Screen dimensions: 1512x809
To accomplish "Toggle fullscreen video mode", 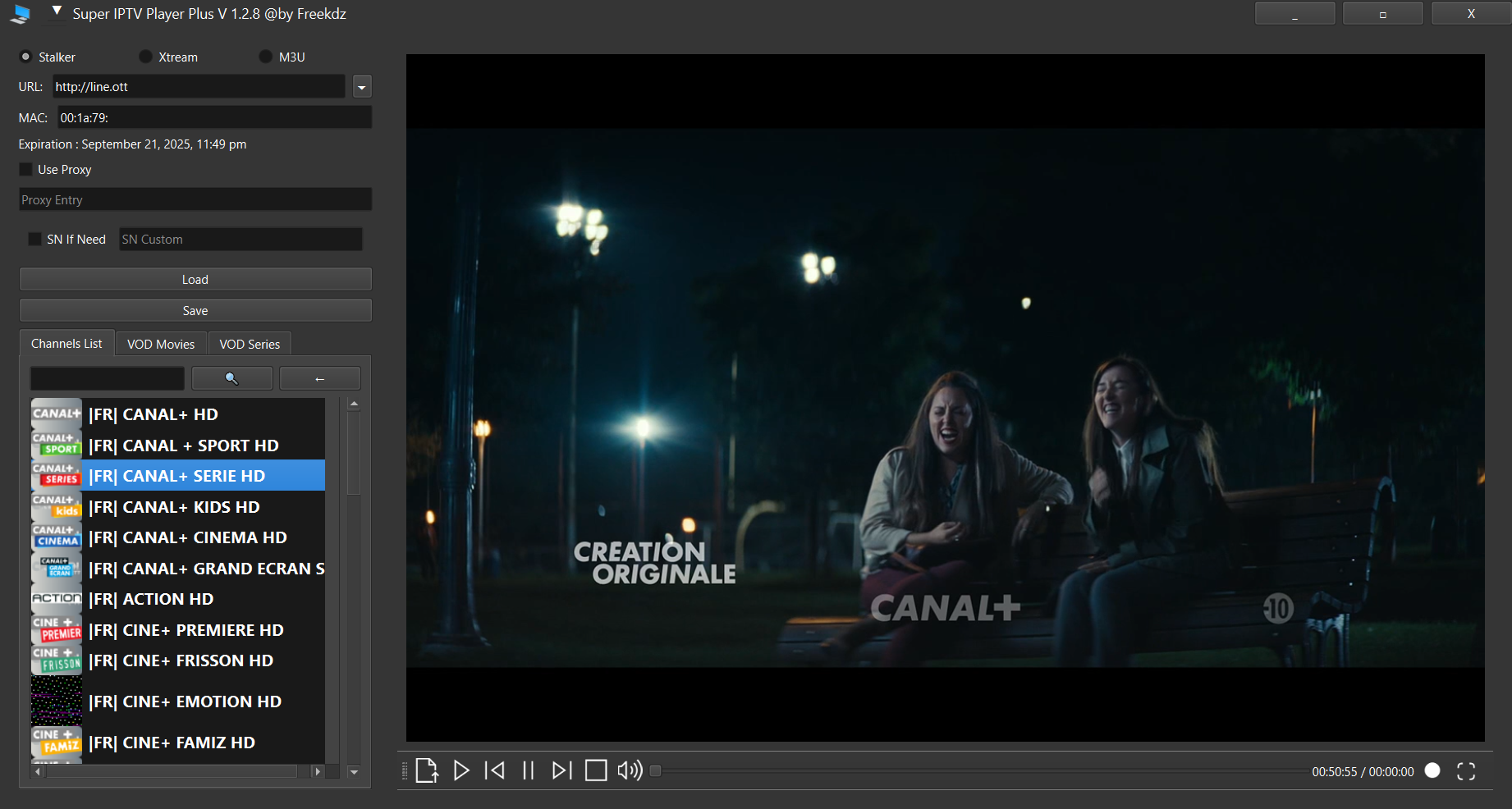I will [x=1466, y=771].
